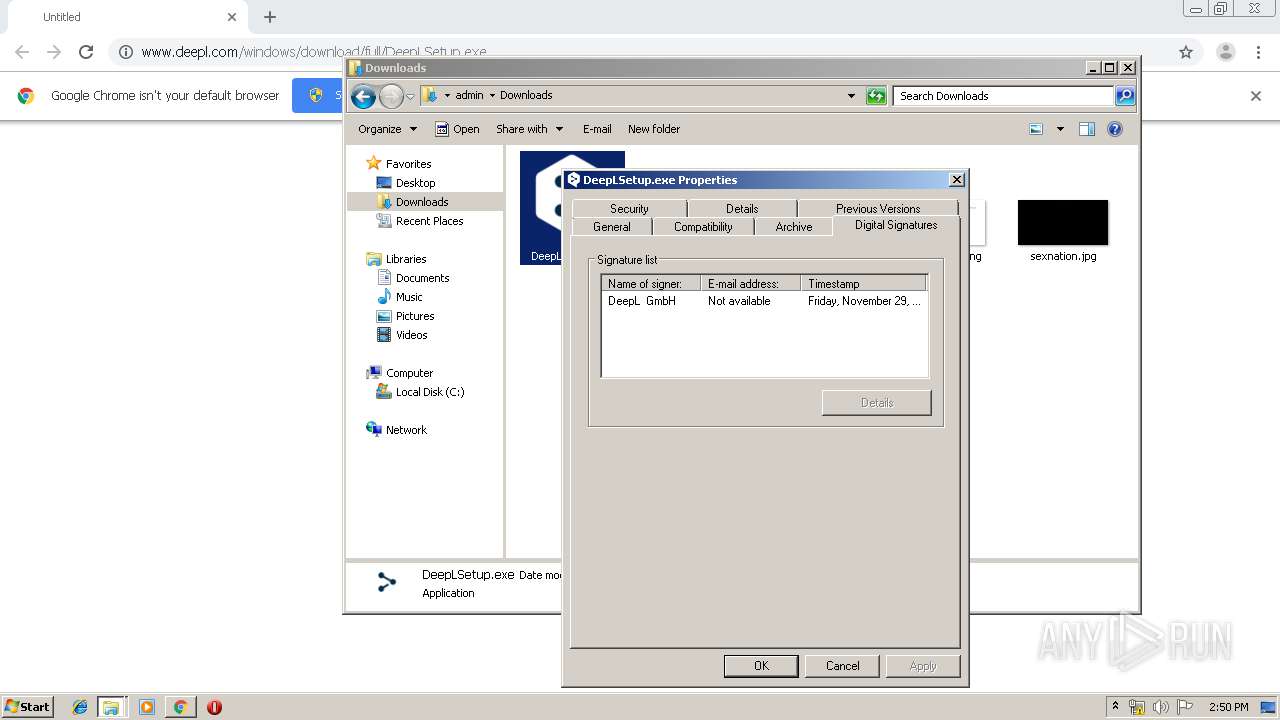This screenshot has height=720, width=1280.
Task: Select Desktop in the navigation pane
Action: tap(415, 183)
